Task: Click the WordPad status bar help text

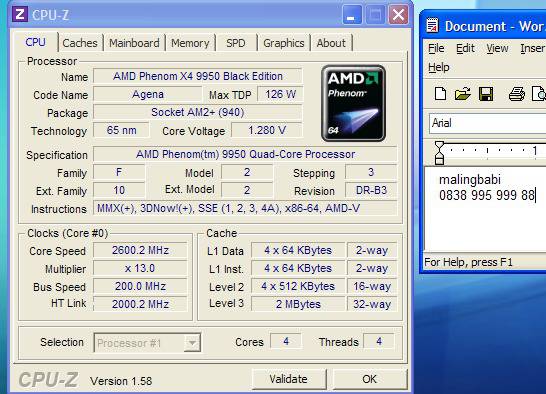Action: tap(468, 262)
